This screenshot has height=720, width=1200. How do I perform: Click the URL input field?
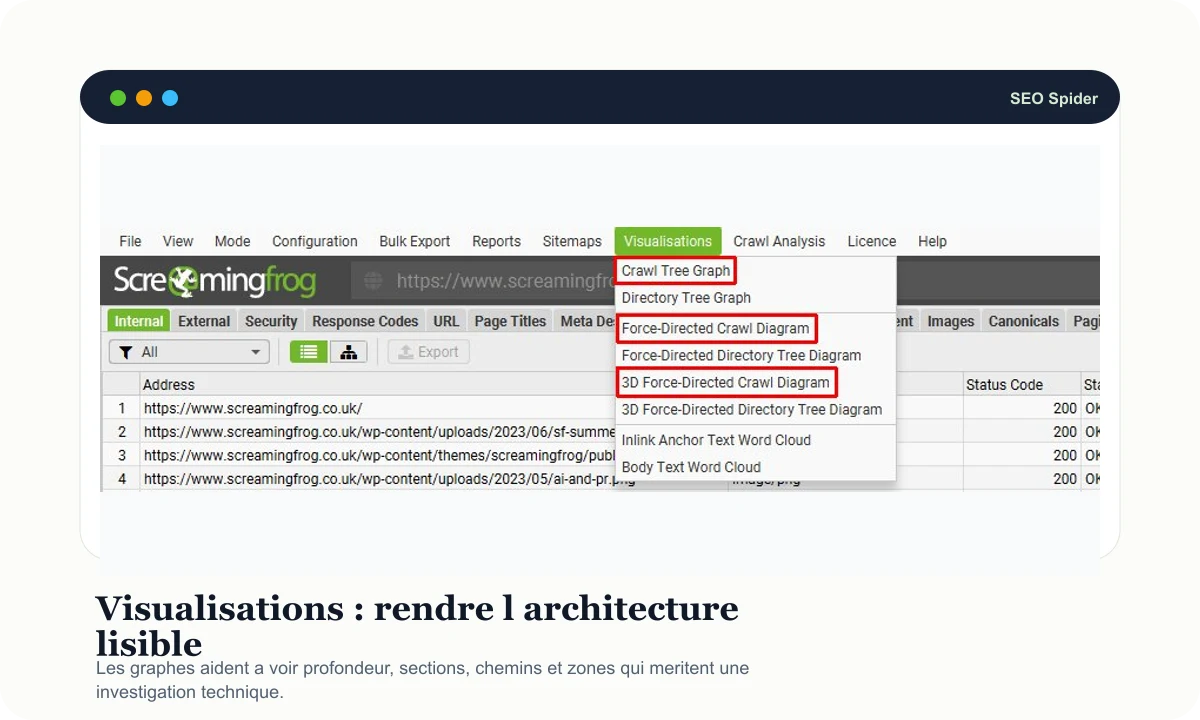pyautogui.click(x=483, y=281)
